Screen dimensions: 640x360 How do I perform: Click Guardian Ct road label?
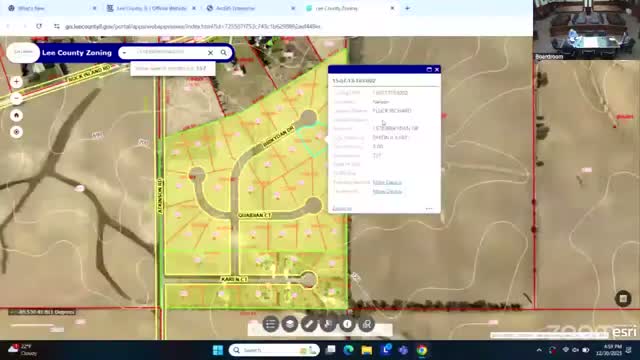255,215
